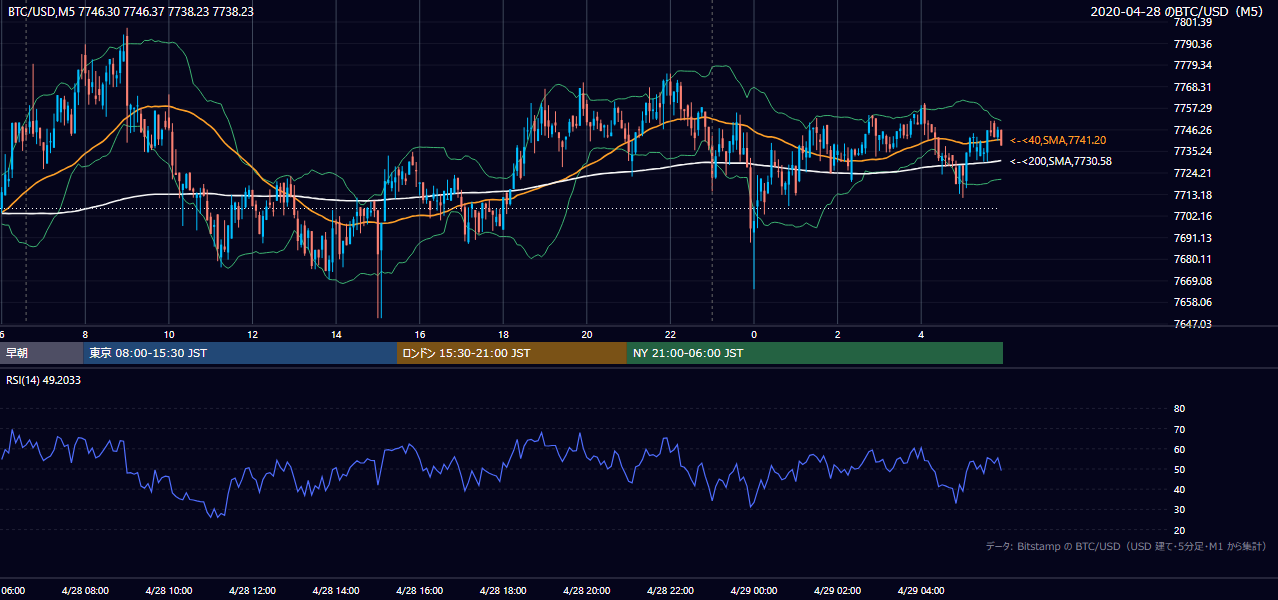The height and width of the screenshot is (600, 1278).
Task: Click the 早朝 session bar
Action: tap(41, 353)
